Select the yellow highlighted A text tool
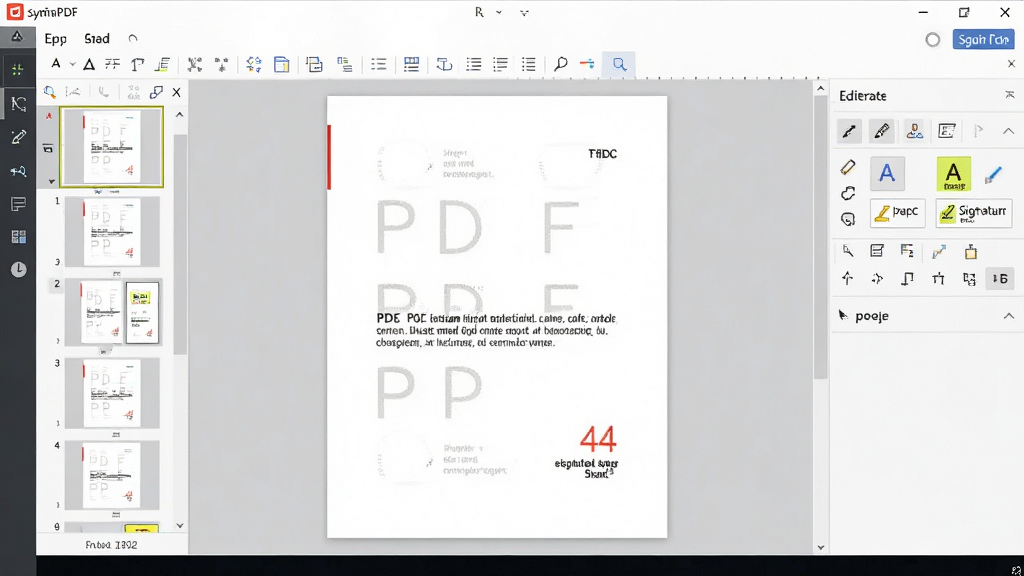The height and width of the screenshot is (576, 1024). (953, 174)
